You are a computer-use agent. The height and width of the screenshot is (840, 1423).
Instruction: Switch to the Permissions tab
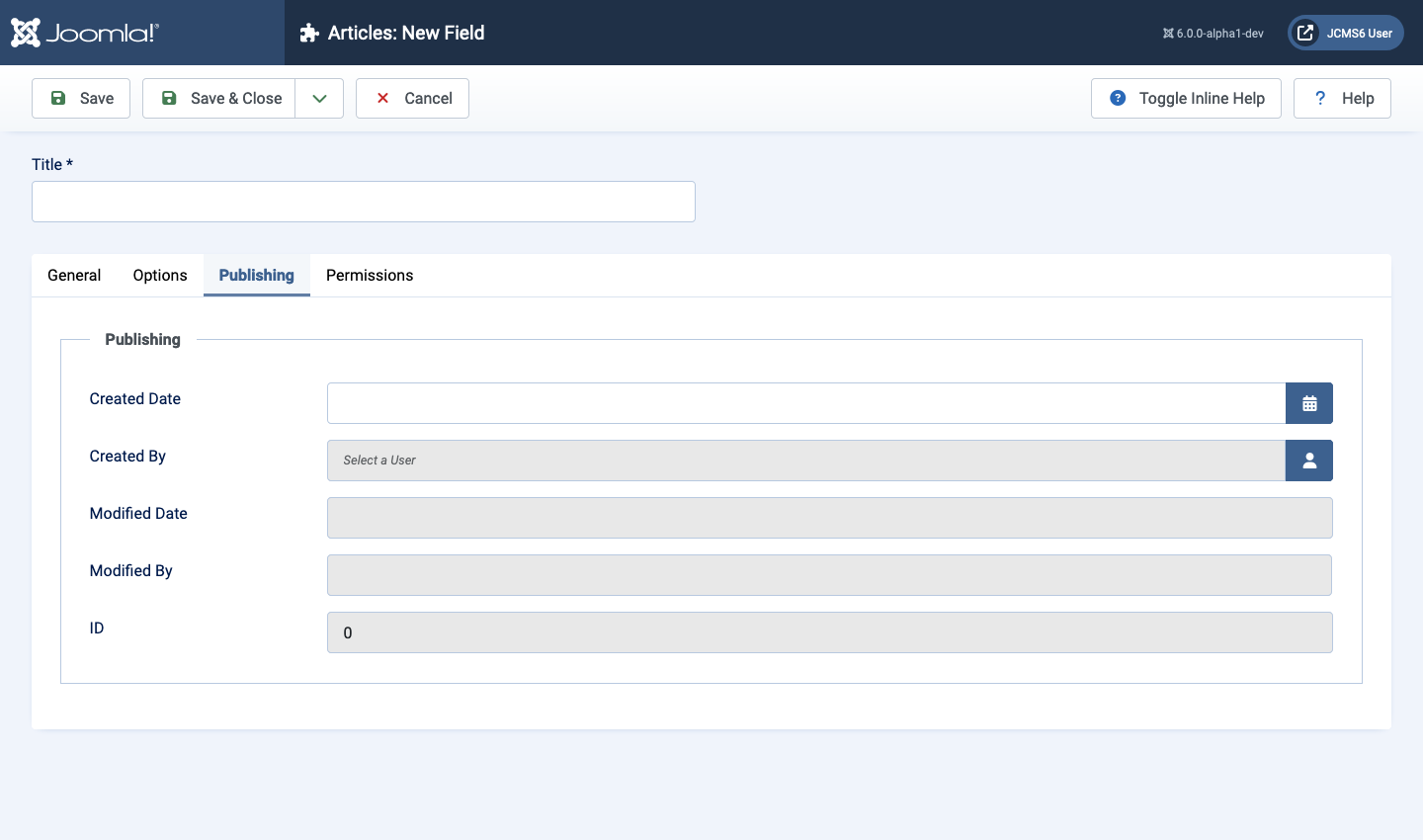370,275
